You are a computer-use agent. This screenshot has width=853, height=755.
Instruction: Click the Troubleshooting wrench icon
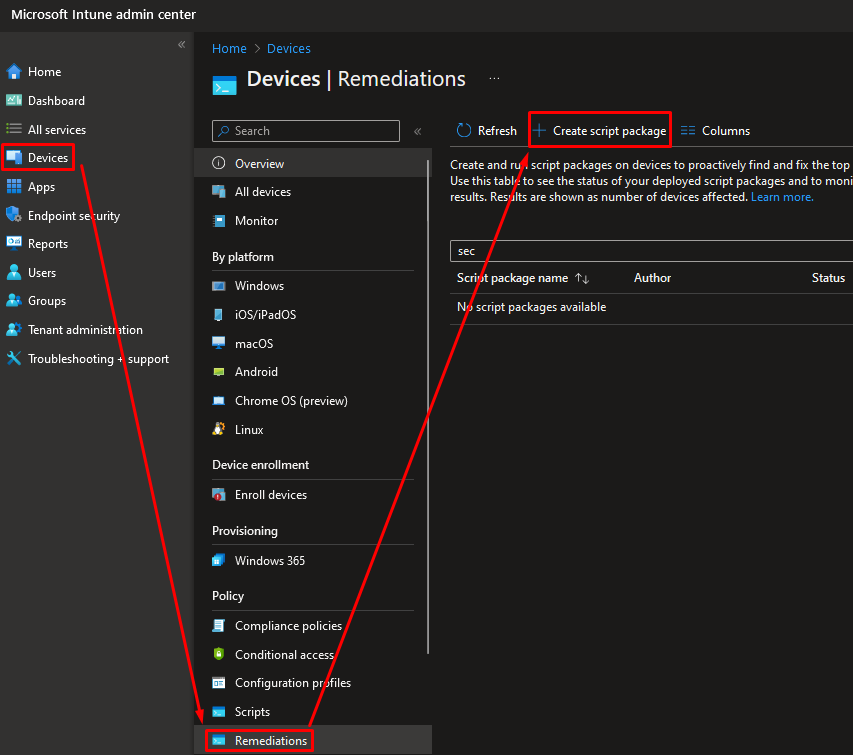point(14,358)
